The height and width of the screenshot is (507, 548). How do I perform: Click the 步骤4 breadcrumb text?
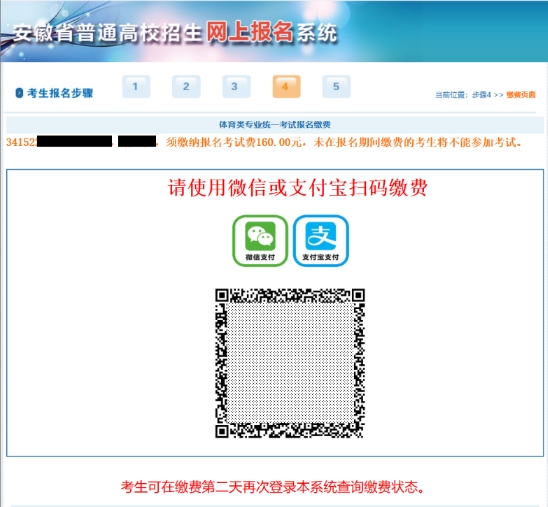(481, 95)
